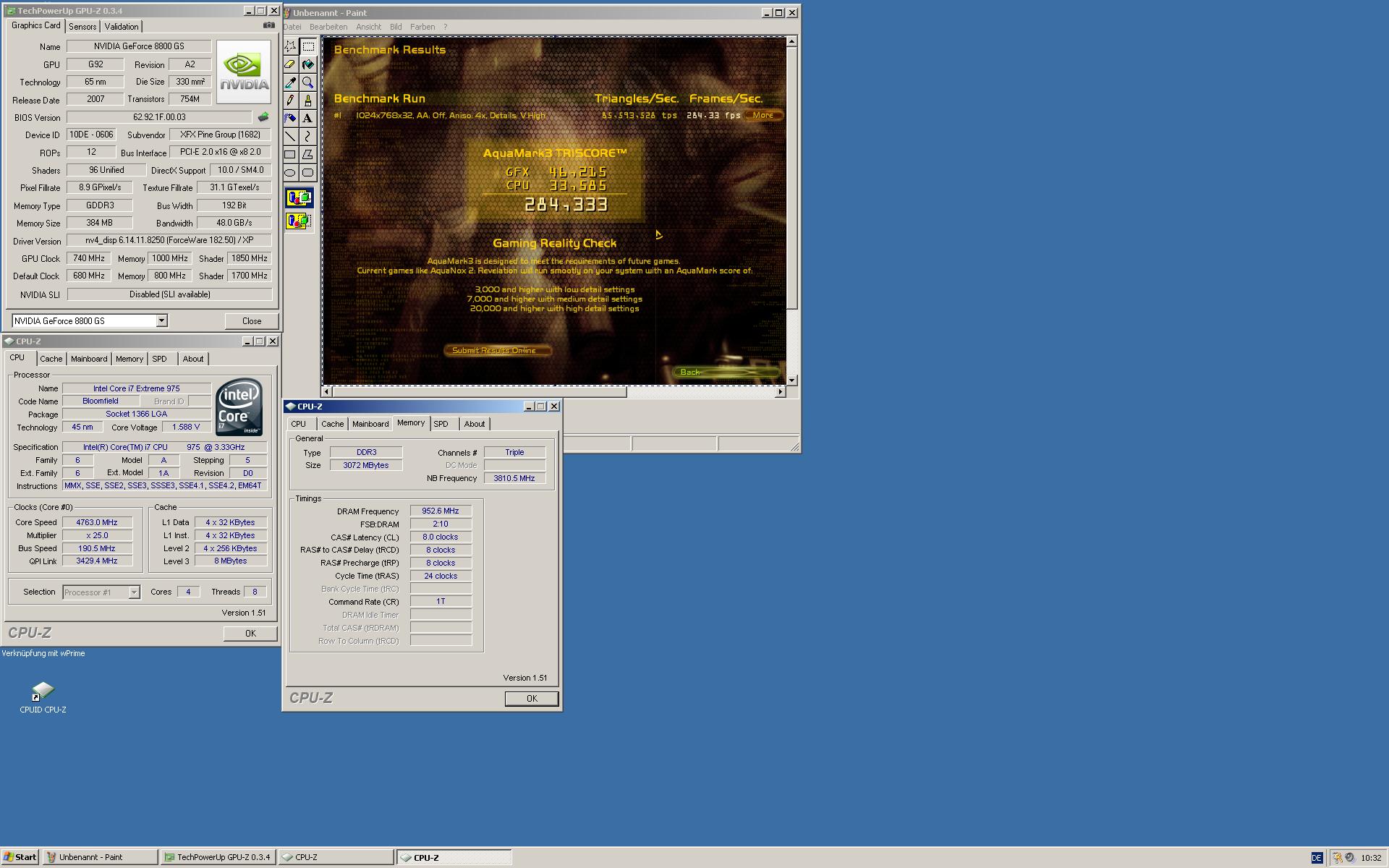Viewport: 1389px width, 868px height.
Task: Click the Driver Version field in GPU-Z
Action: (169, 240)
